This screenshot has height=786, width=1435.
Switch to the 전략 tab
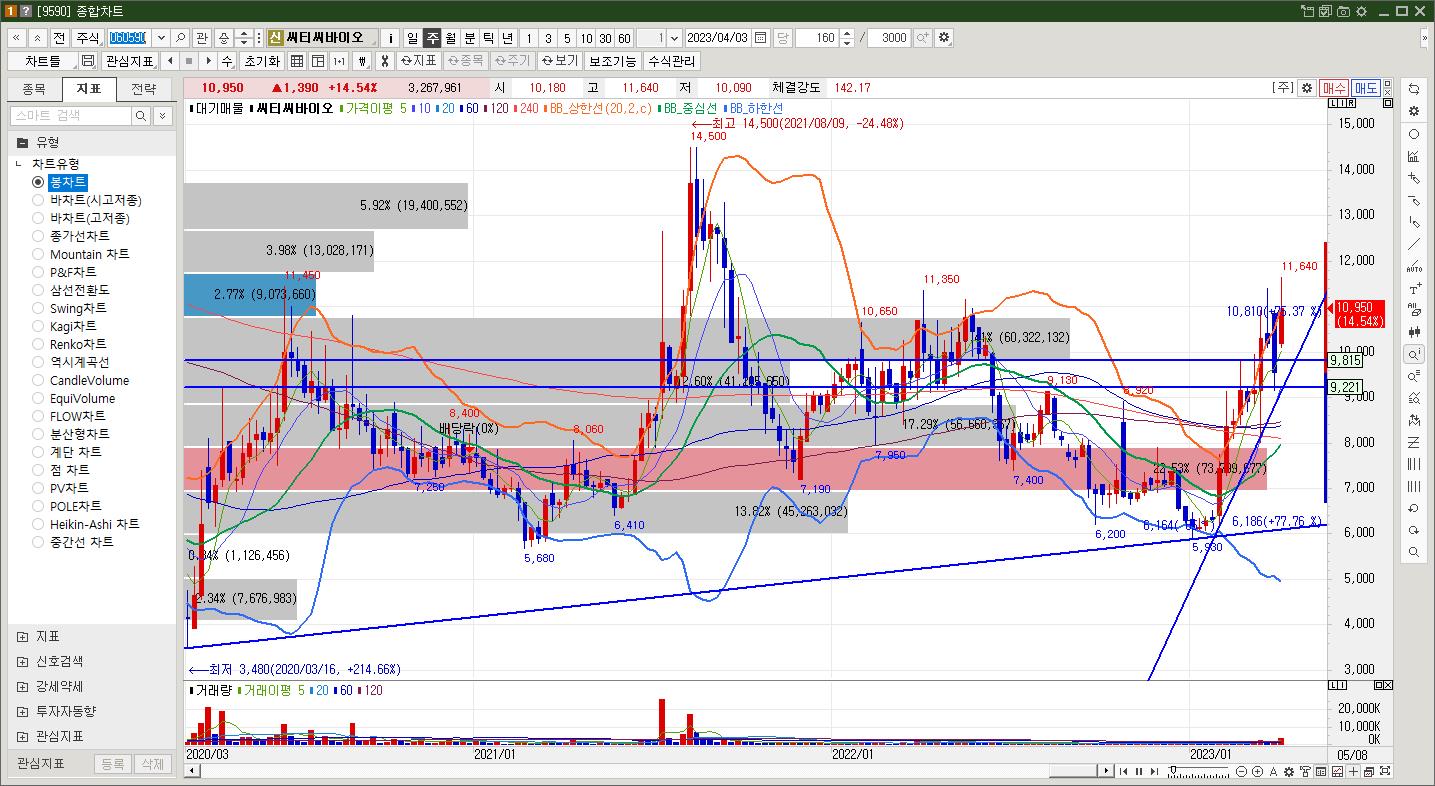coord(144,89)
